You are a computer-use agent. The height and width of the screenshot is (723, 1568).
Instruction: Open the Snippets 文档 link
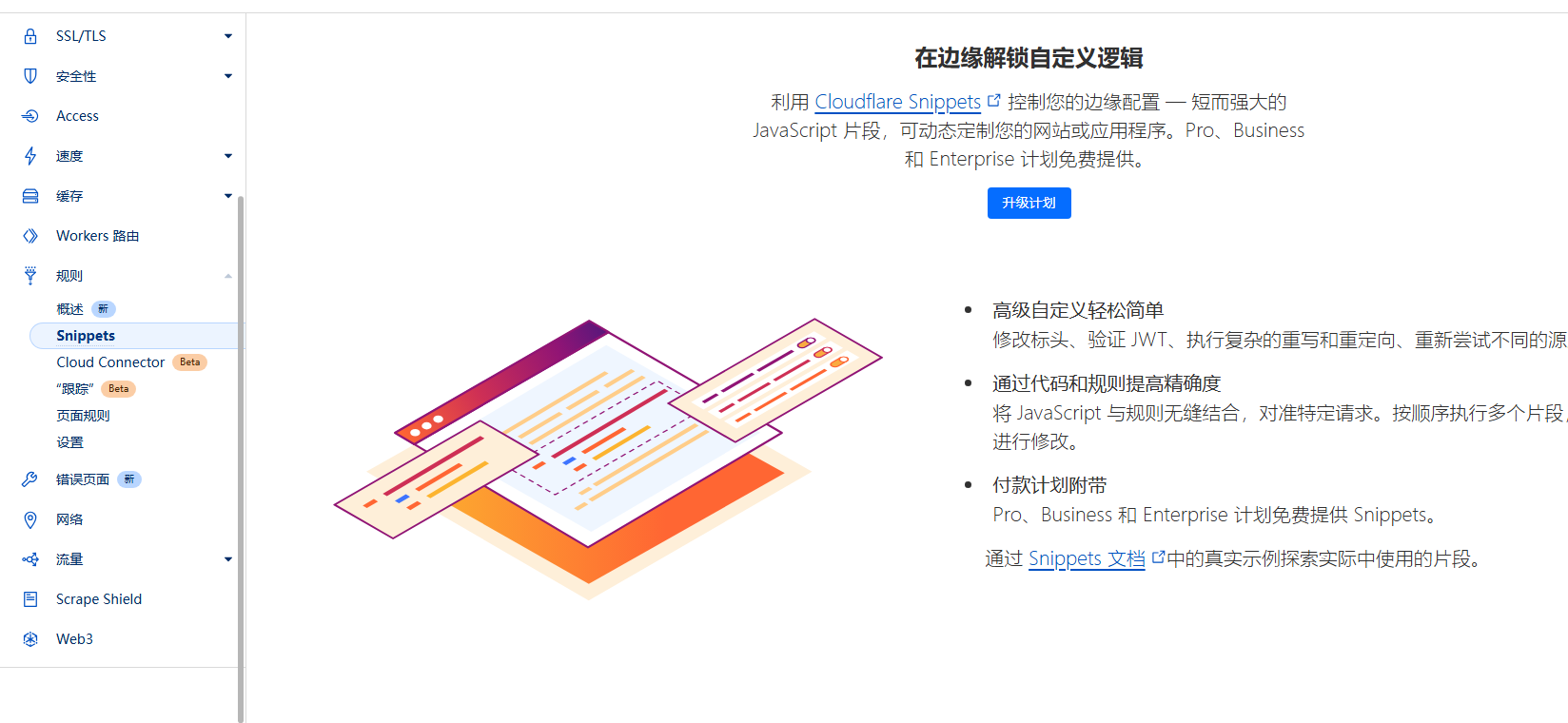(1087, 558)
